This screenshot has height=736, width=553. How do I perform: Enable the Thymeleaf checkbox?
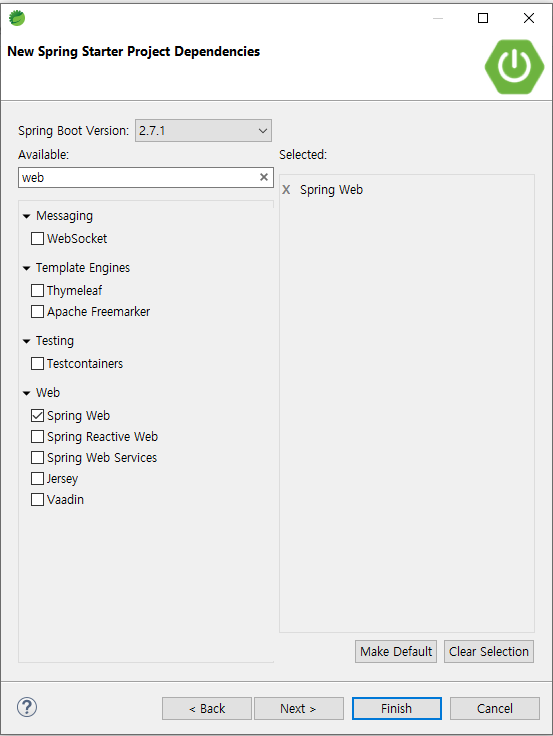click(x=37, y=291)
